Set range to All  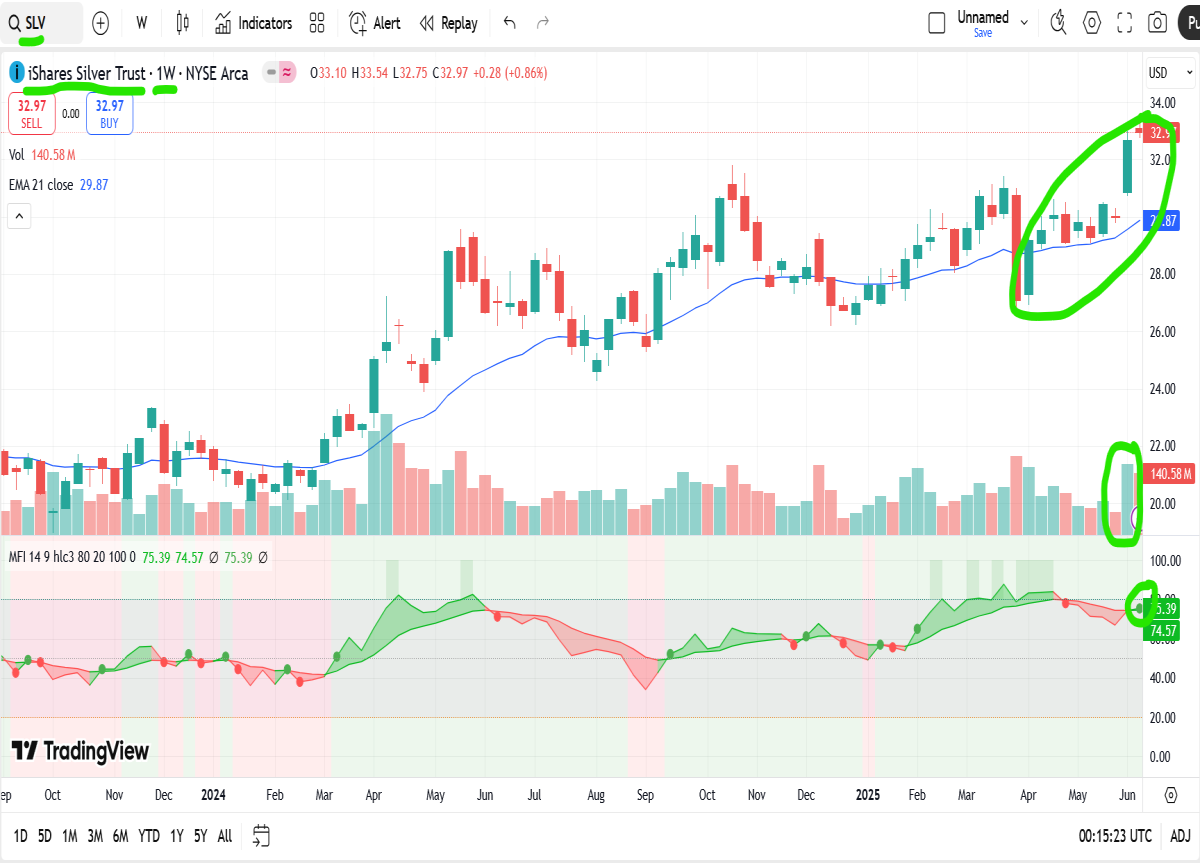tap(225, 835)
